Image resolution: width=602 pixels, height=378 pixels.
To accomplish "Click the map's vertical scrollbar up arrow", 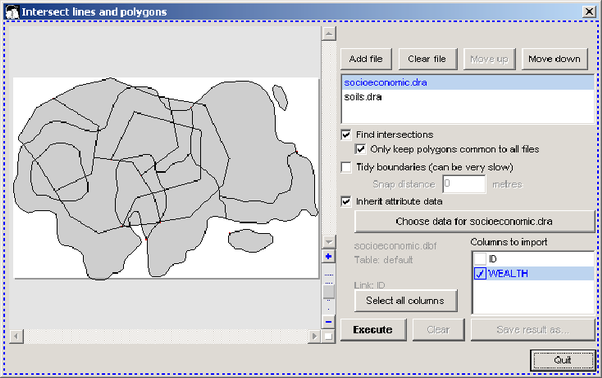I will coord(329,34).
